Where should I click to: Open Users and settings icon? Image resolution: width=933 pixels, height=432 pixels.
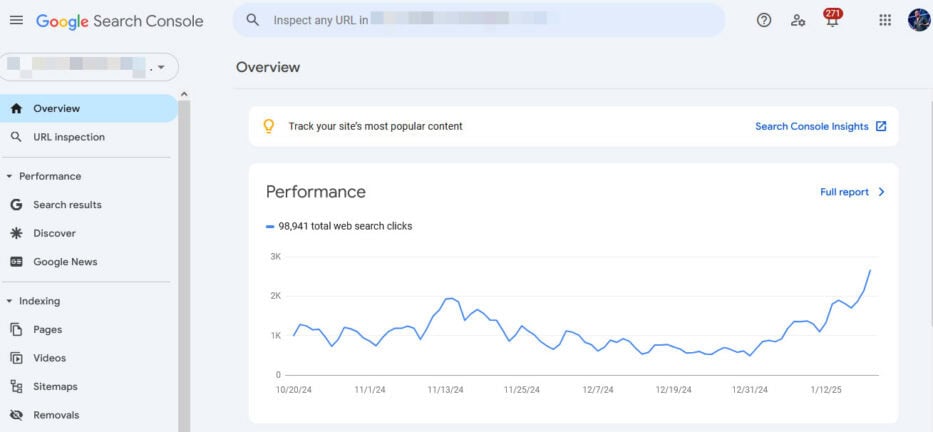[x=798, y=20]
